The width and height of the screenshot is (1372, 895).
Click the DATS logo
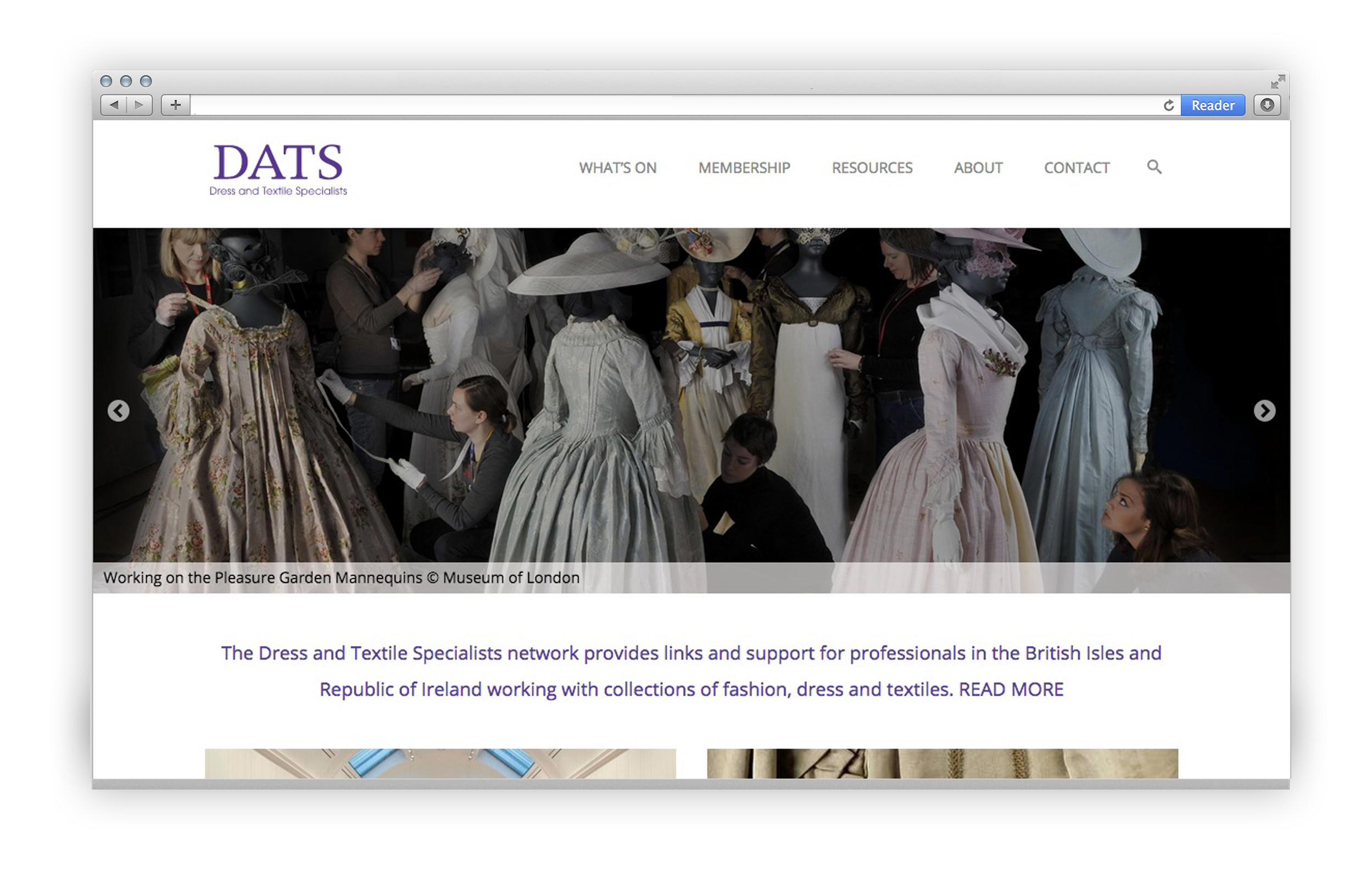pos(278,167)
